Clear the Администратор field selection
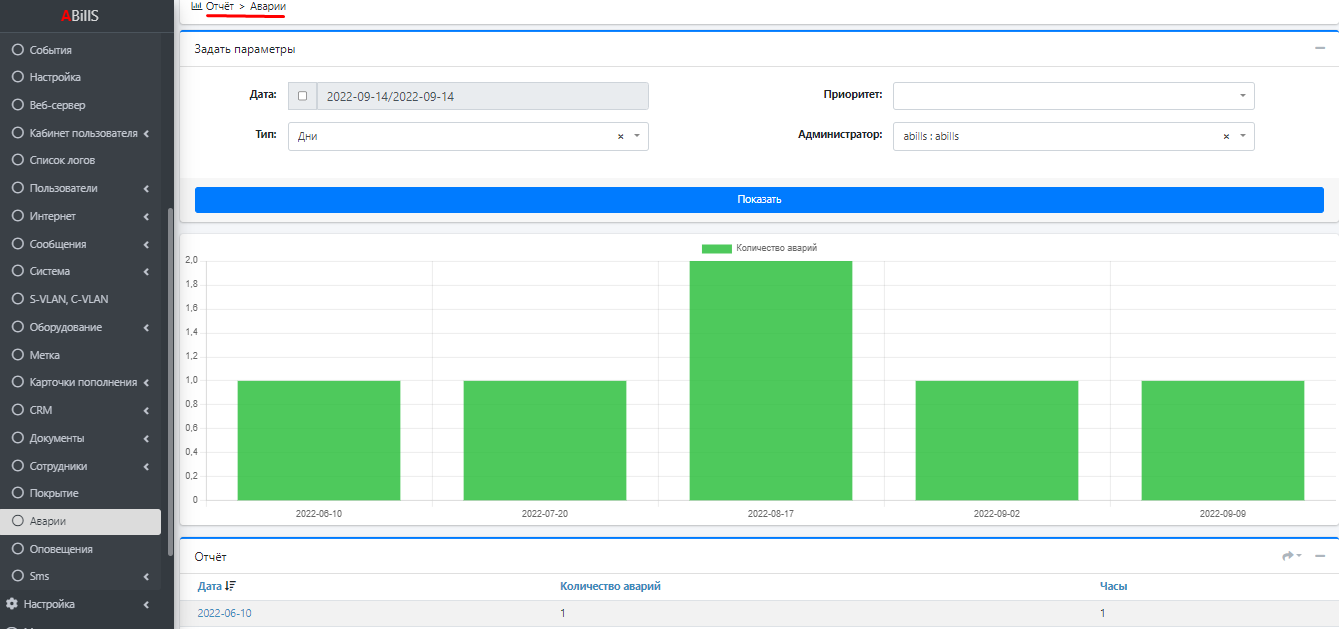Viewport: 1339px width, 629px height. point(1226,137)
